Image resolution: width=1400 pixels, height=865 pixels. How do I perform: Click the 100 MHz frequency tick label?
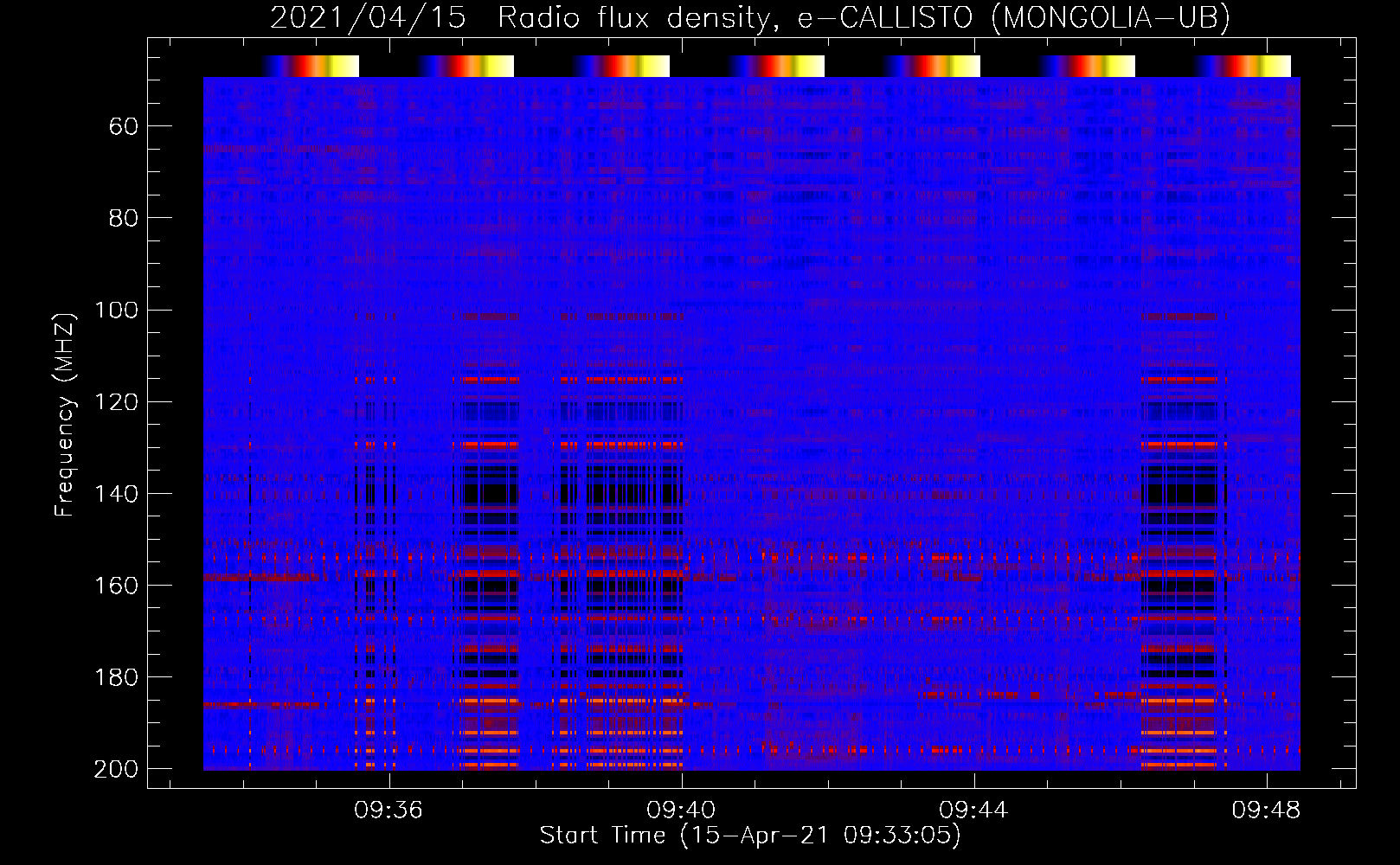click(116, 310)
